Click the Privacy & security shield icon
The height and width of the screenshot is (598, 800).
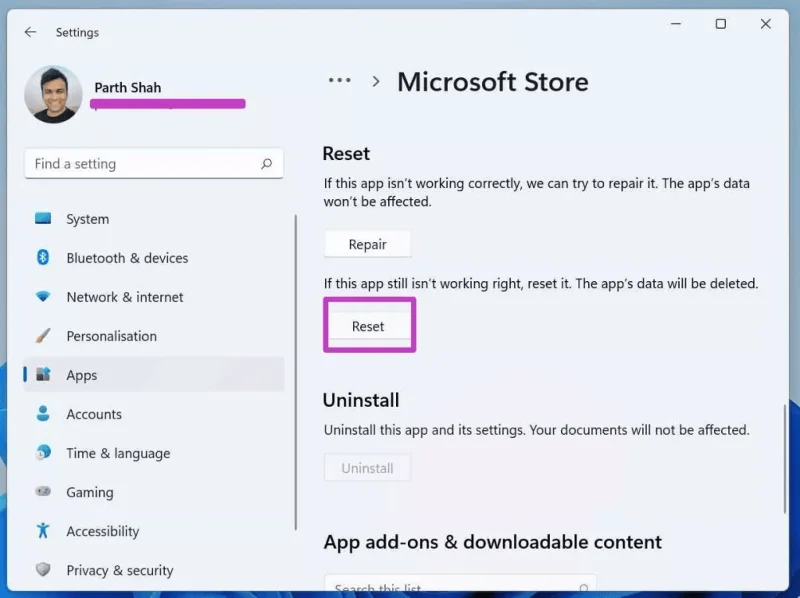click(x=43, y=569)
